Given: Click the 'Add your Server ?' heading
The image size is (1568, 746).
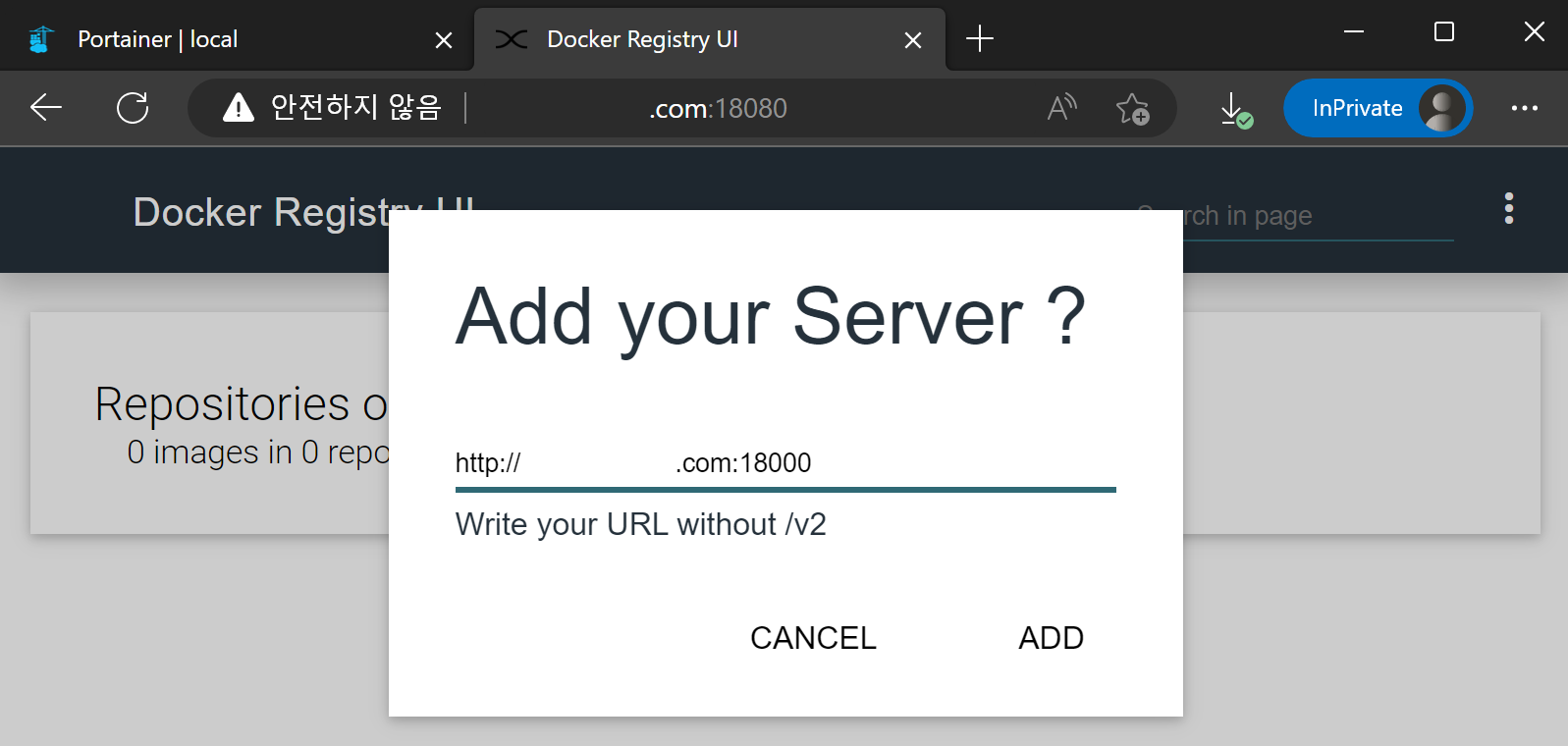Looking at the screenshot, I should pyautogui.click(x=771, y=317).
